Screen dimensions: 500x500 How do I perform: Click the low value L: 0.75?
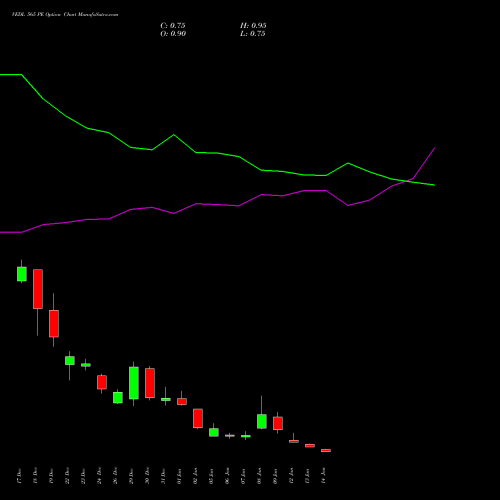tap(253, 34)
